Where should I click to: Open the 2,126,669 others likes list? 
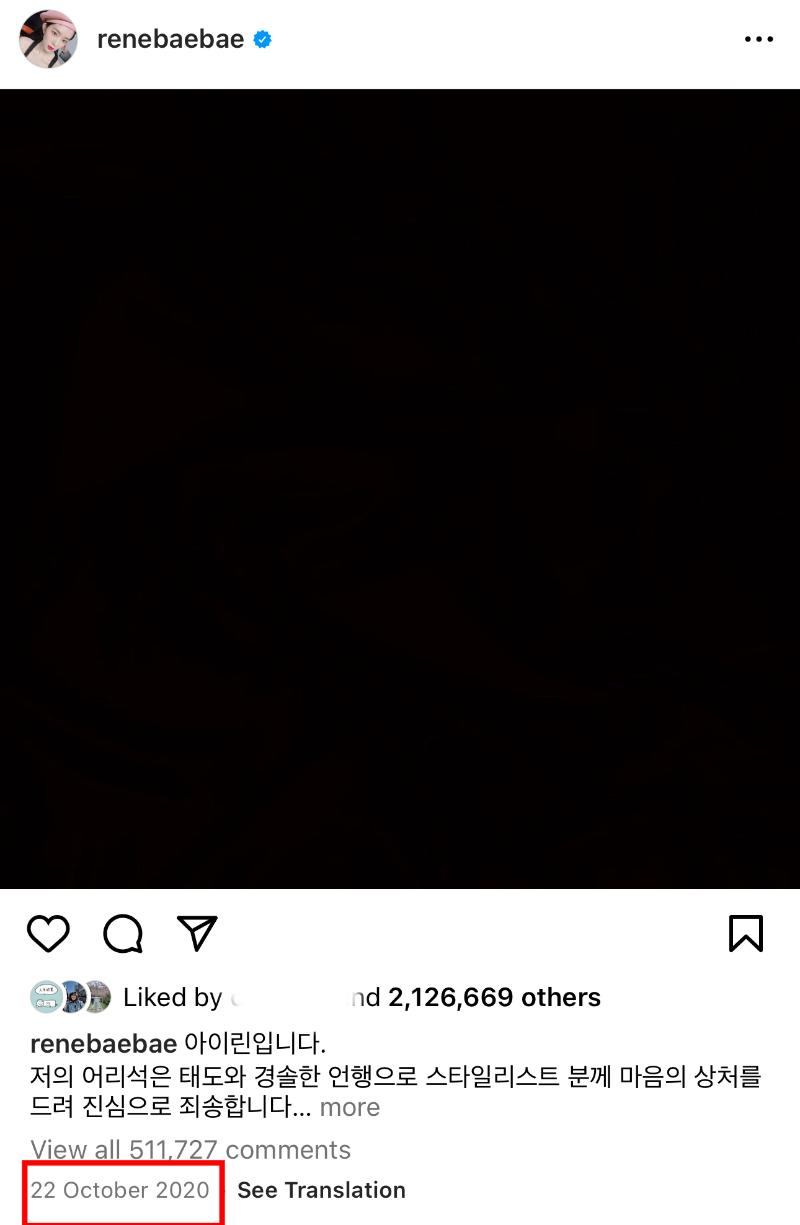(494, 997)
